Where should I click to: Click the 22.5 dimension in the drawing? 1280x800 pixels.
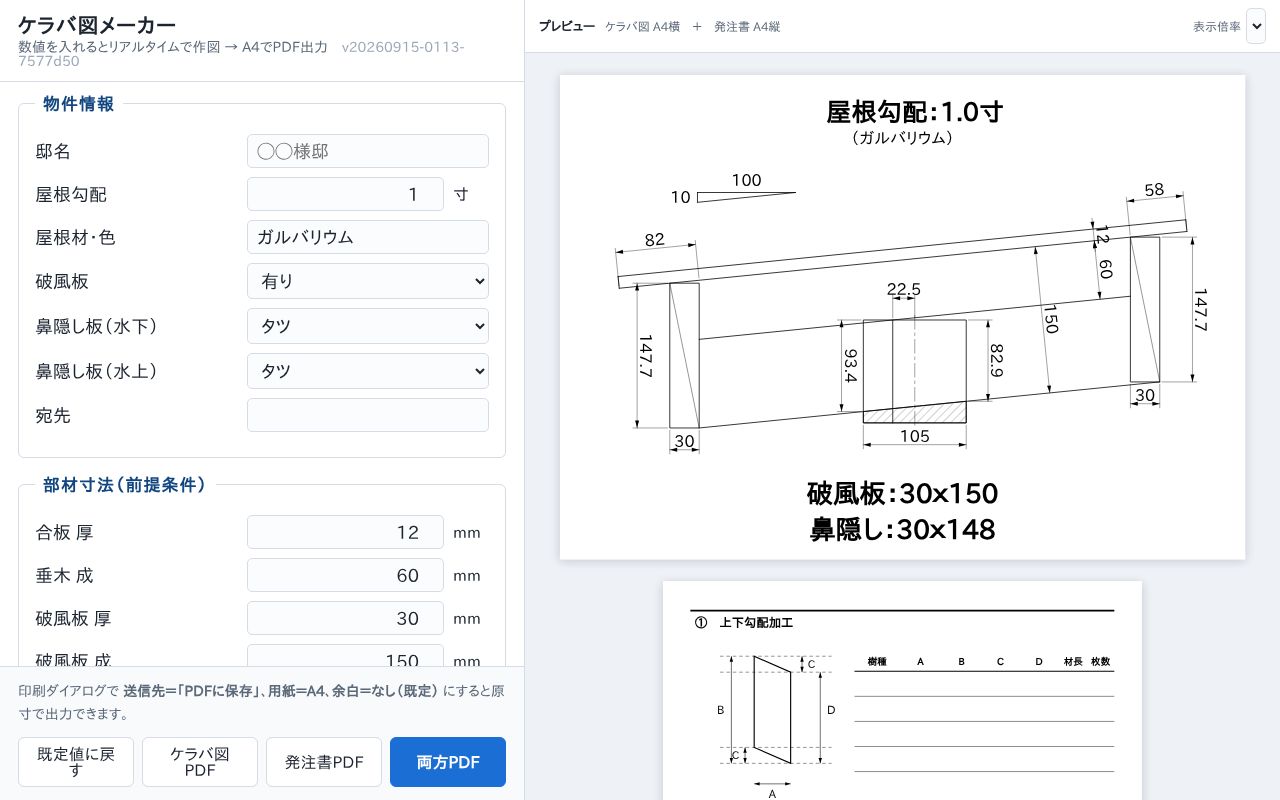(x=904, y=289)
